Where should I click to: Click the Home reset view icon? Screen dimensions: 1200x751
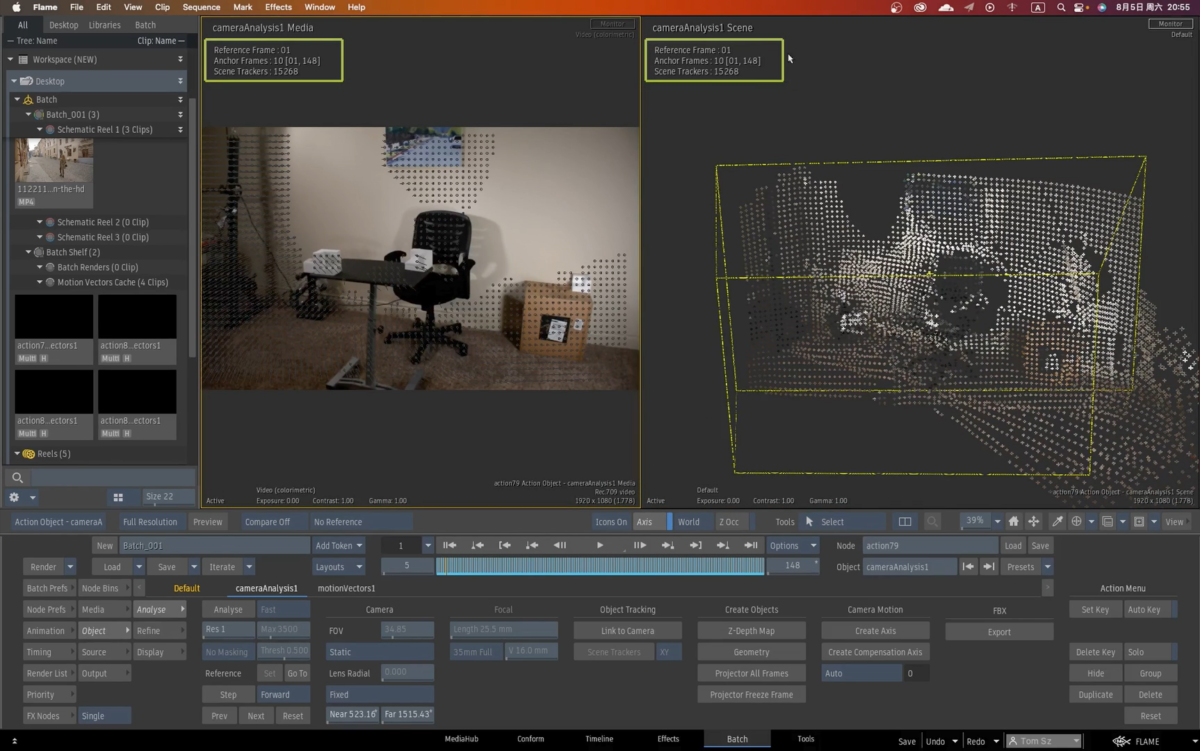[1013, 521]
